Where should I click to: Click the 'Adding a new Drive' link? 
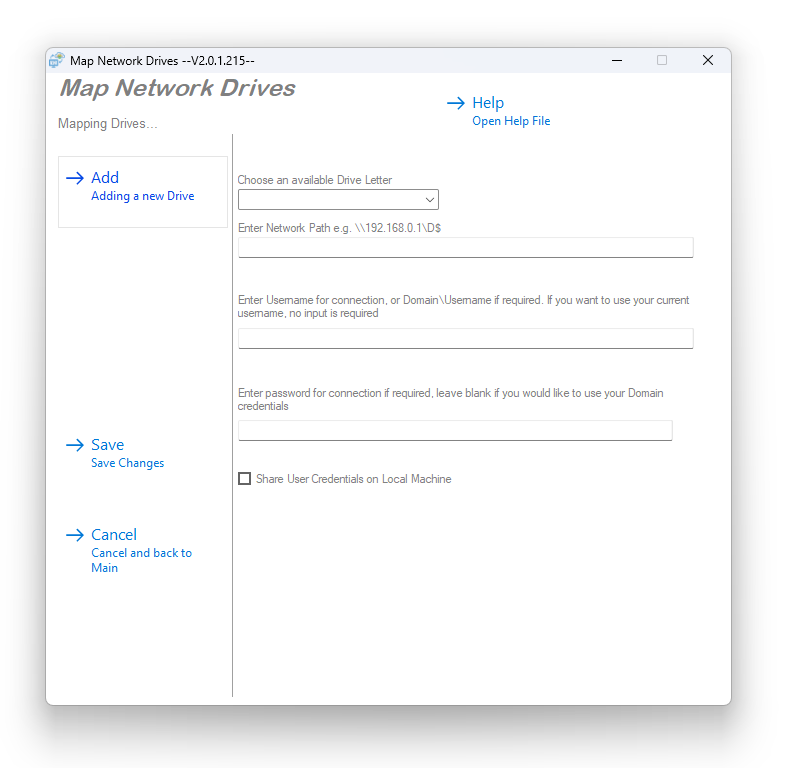tap(142, 196)
